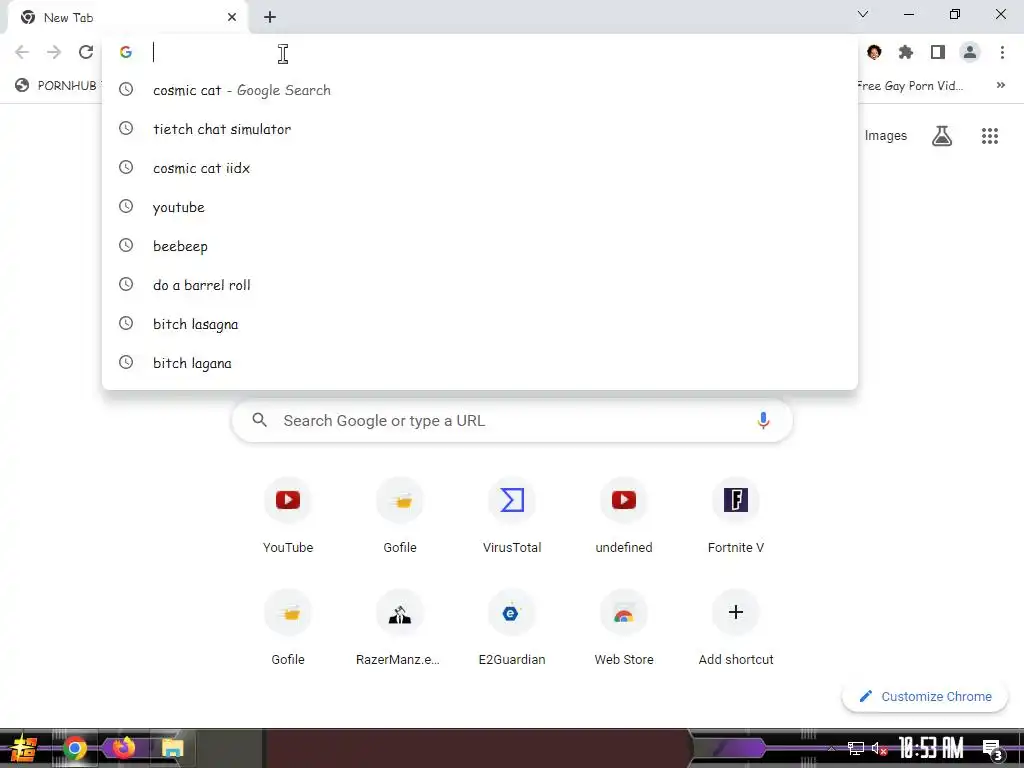Open the Extensions puzzle piece menu

906,52
